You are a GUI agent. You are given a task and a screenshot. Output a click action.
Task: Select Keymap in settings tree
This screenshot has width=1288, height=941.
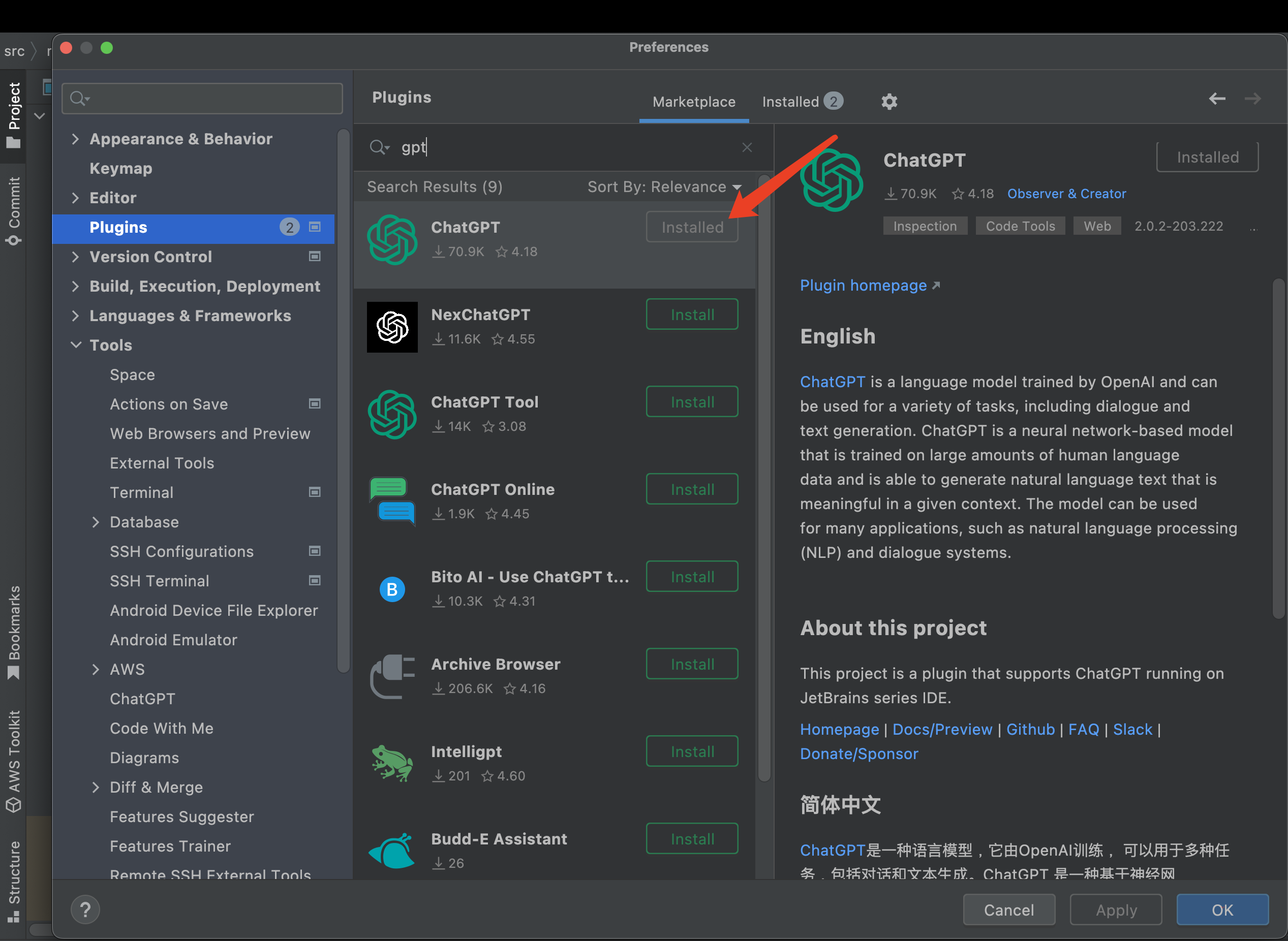[x=121, y=169]
